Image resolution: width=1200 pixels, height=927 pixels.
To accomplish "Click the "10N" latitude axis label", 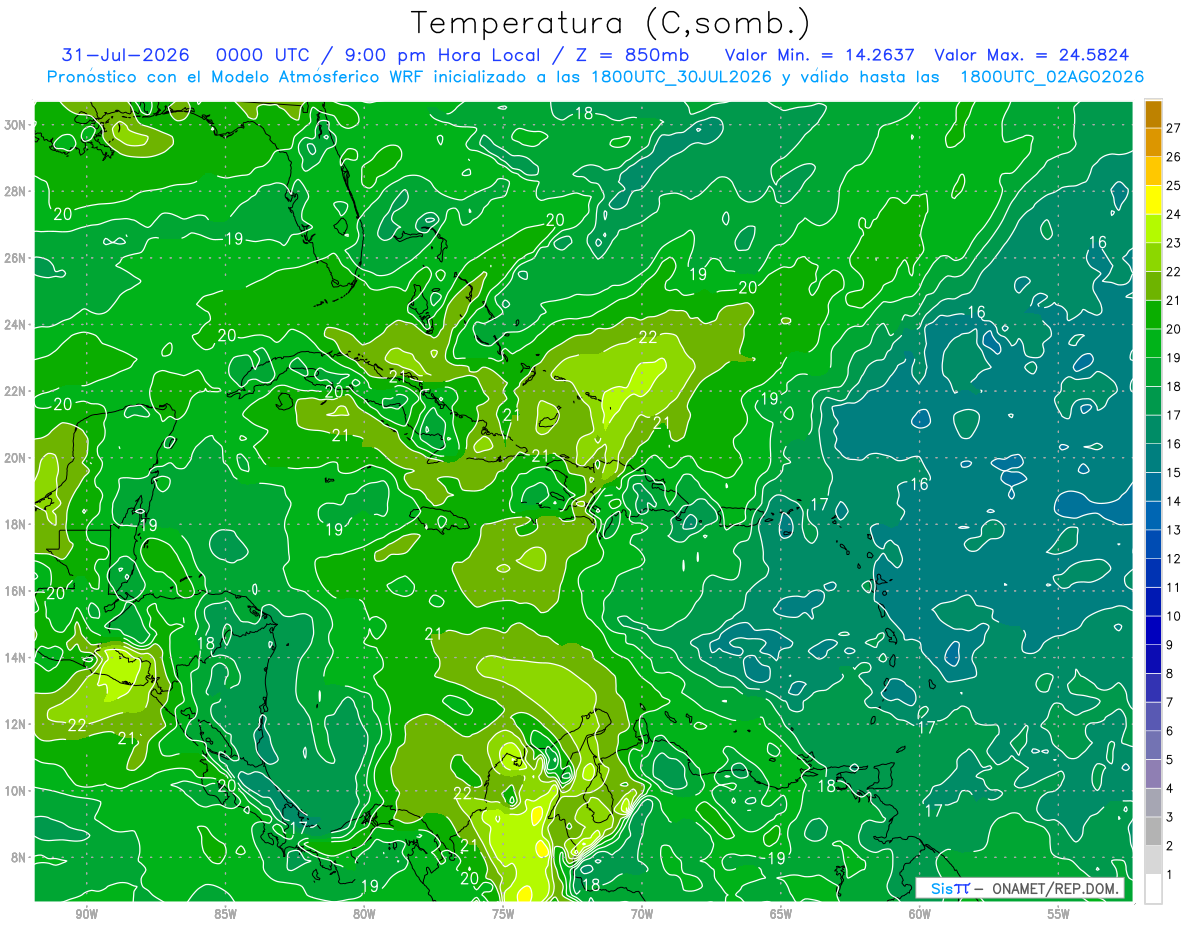I will [x=16, y=791].
